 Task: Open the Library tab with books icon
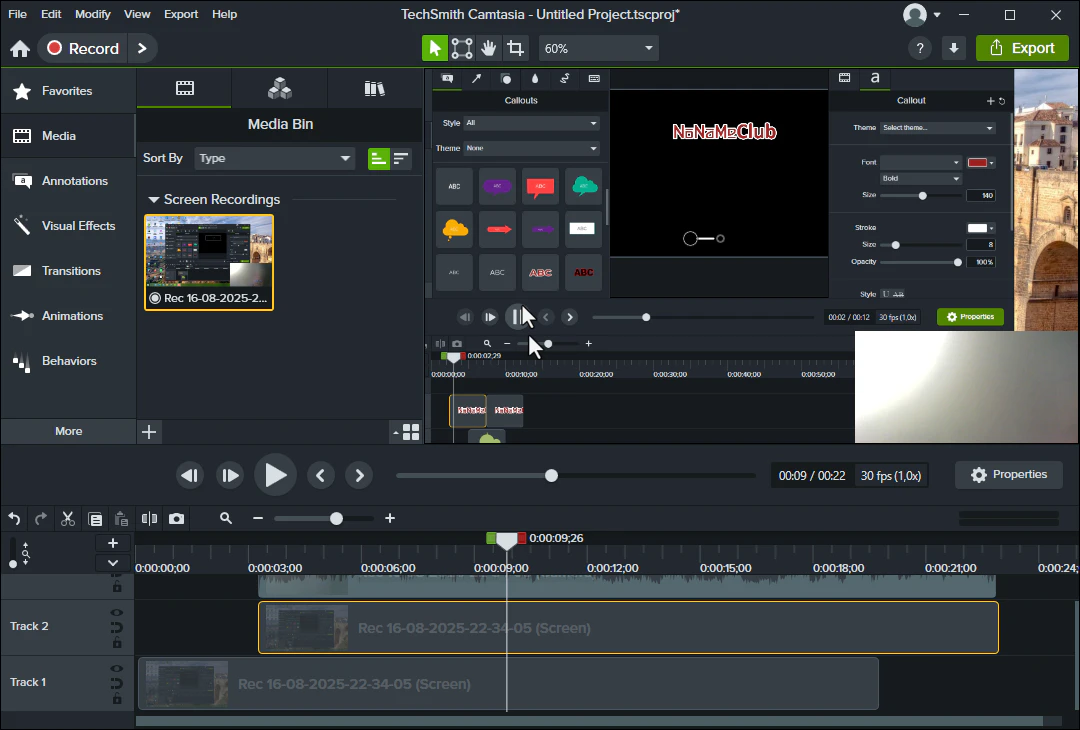375,89
